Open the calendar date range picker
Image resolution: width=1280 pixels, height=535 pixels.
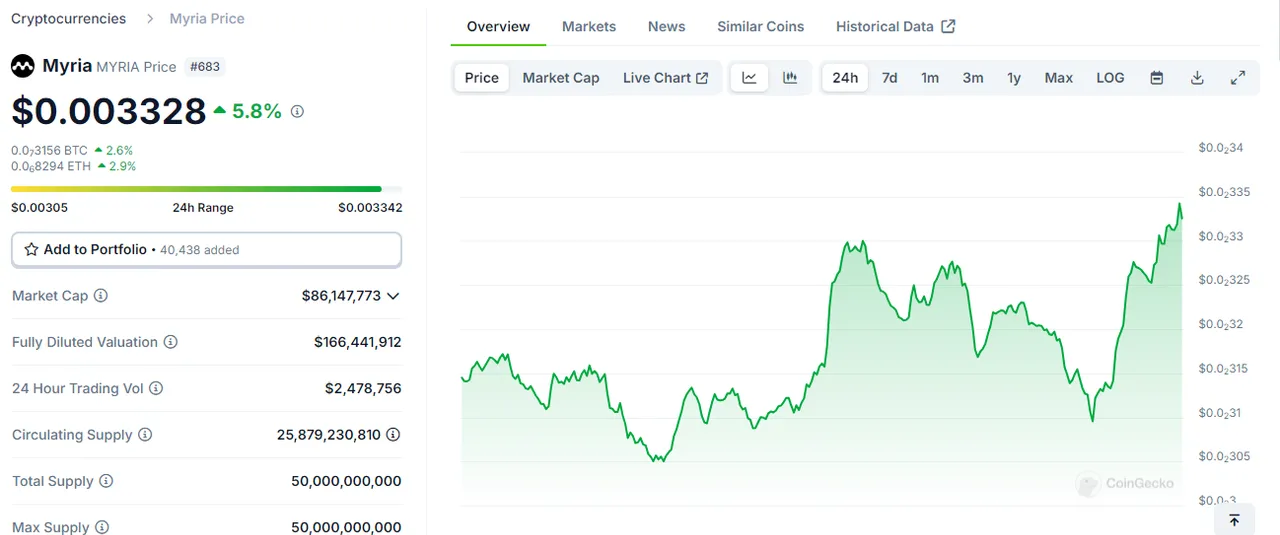coord(1157,78)
